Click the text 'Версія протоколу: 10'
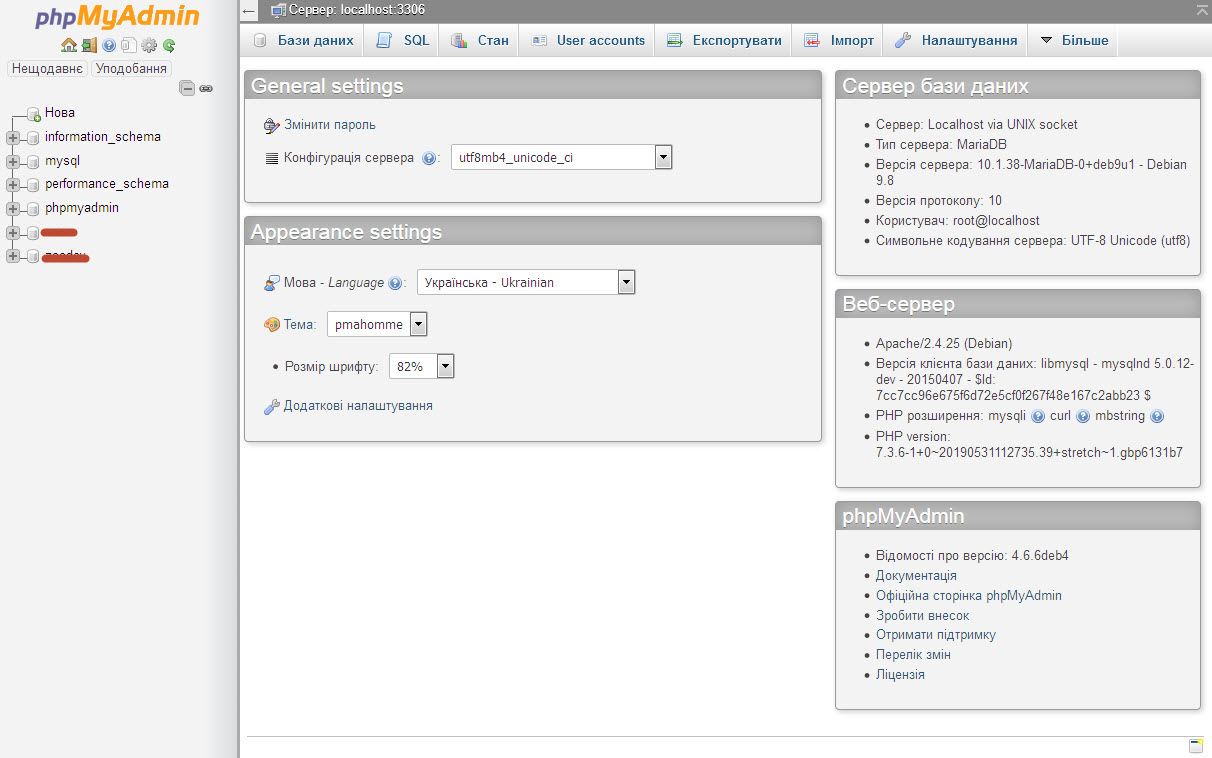Viewport: 1212px width, 758px height. [x=939, y=201]
